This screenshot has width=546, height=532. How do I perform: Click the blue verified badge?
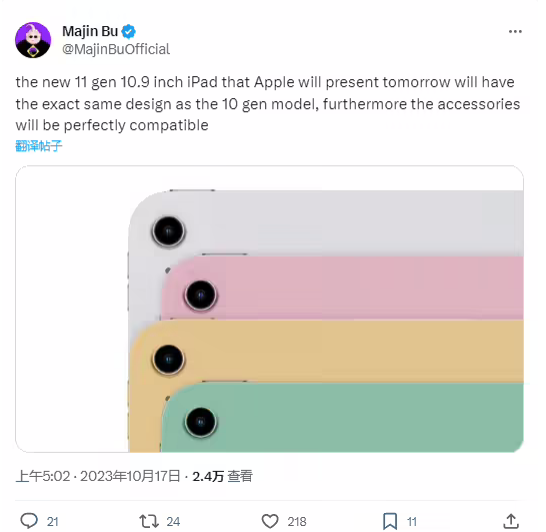coord(128,32)
